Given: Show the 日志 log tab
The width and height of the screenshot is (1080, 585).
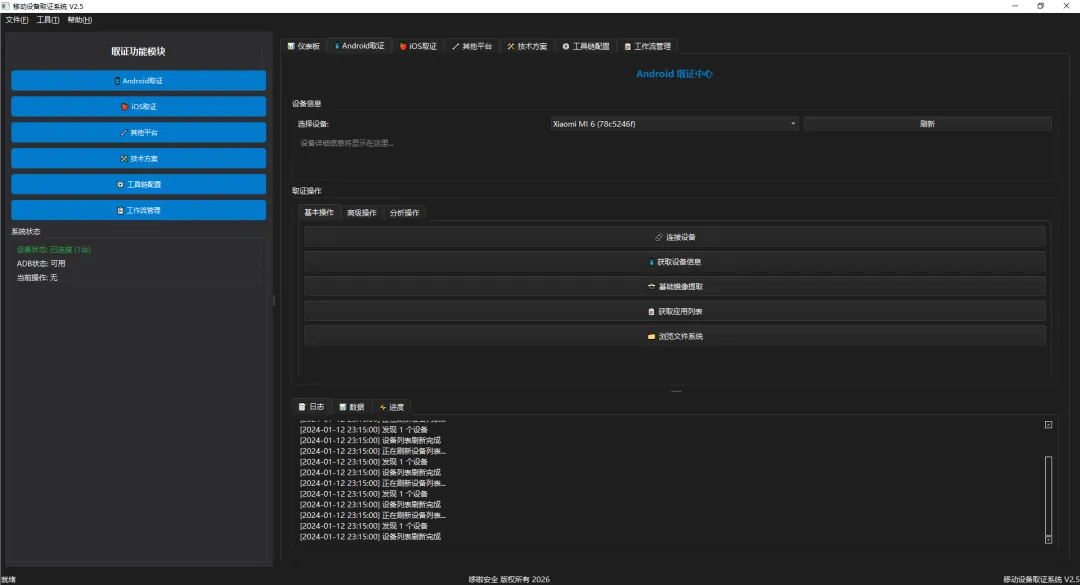Looking at the screenshot, I should click(x=311, y=407).
